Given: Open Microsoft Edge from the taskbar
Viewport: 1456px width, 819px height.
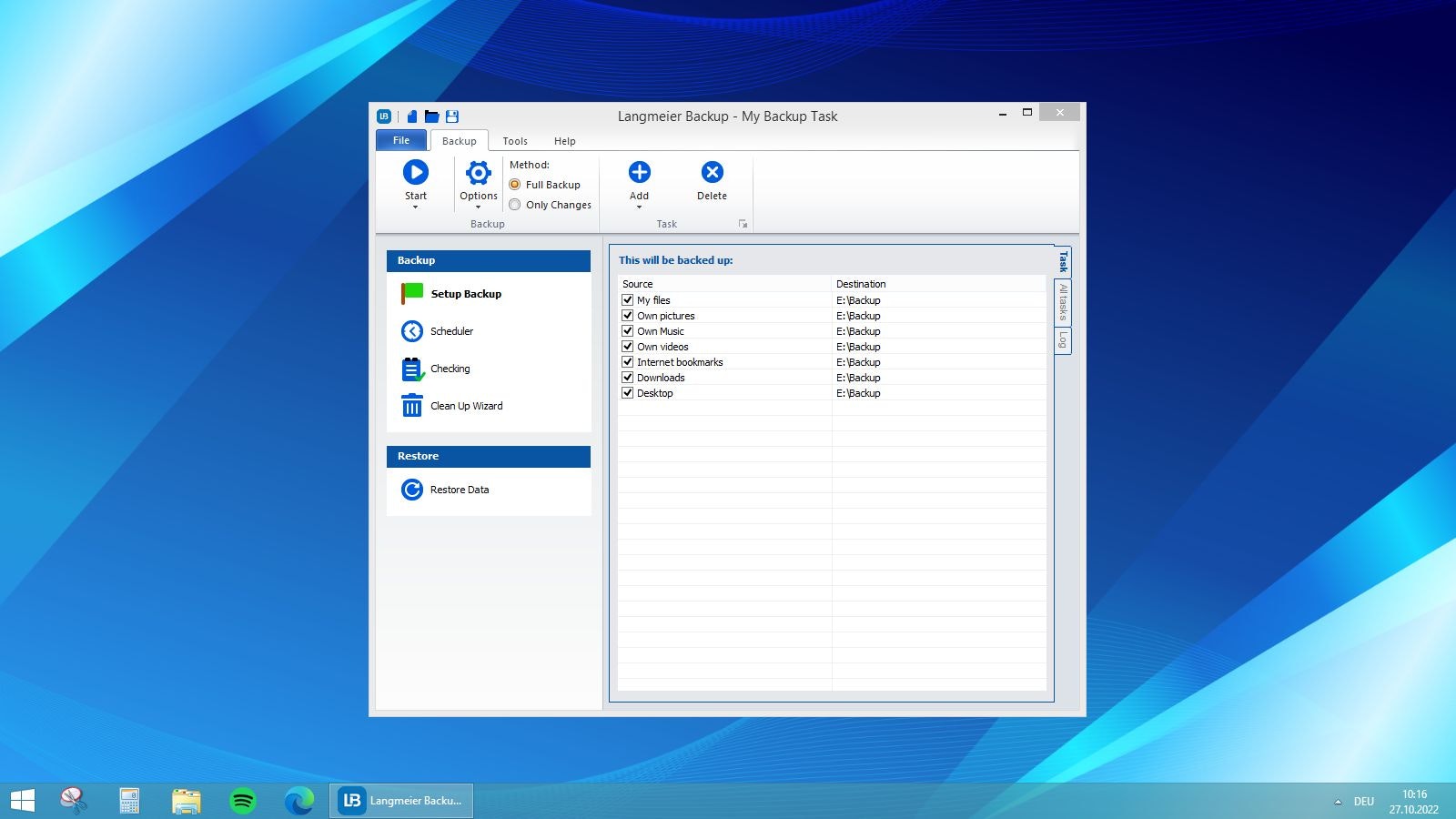Looking at the screenshot, I should point(299,801).
